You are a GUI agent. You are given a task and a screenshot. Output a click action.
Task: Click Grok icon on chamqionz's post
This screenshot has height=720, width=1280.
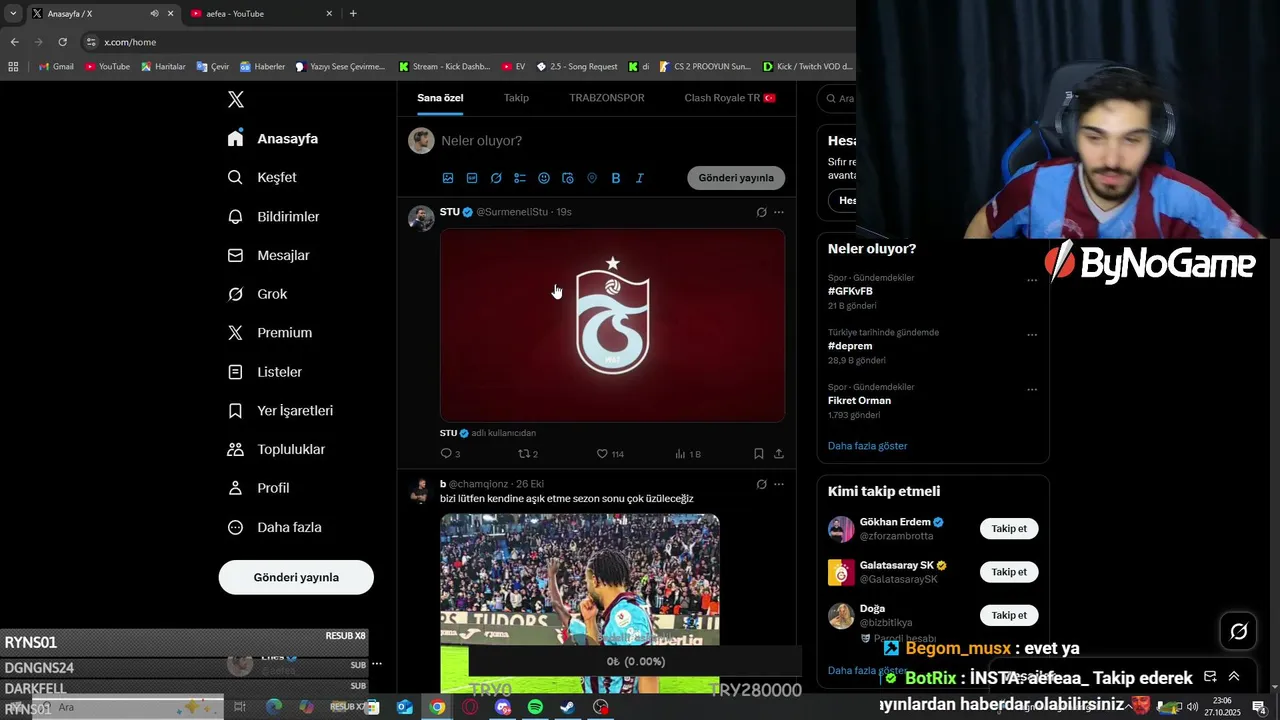point(761,484)
